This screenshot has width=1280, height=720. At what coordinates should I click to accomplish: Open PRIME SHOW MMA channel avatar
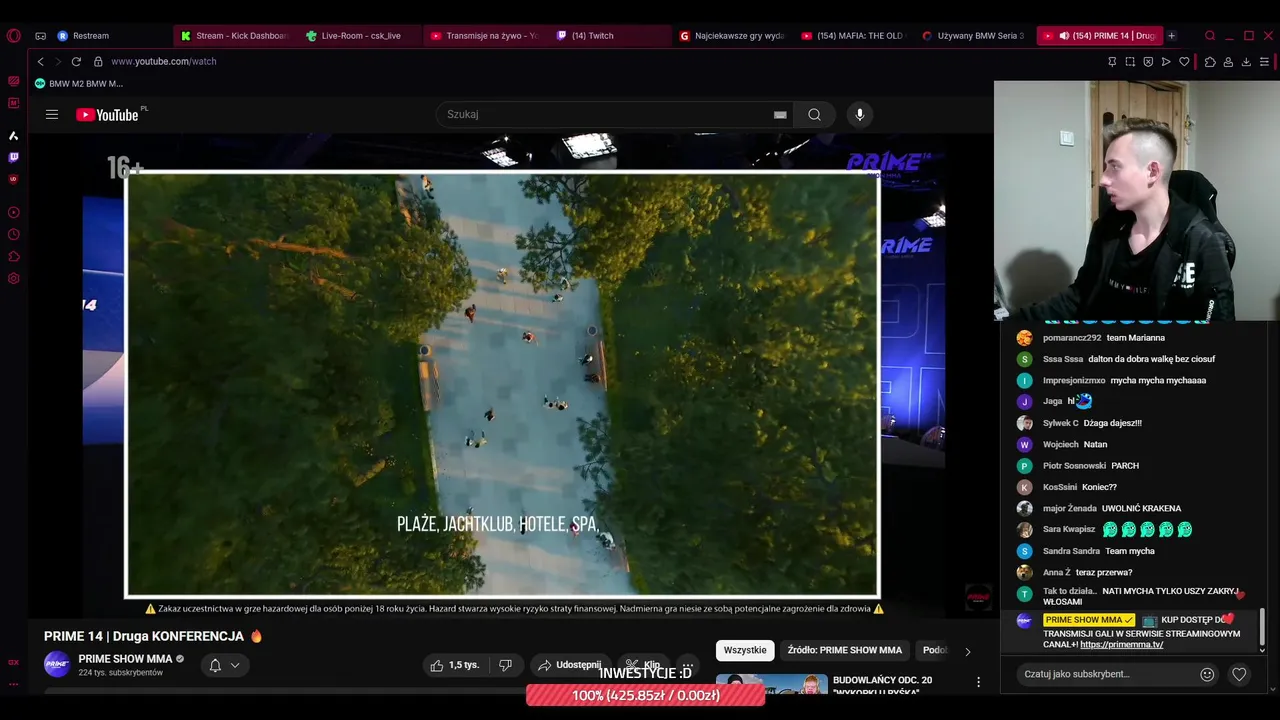click(x=57, y=665)
